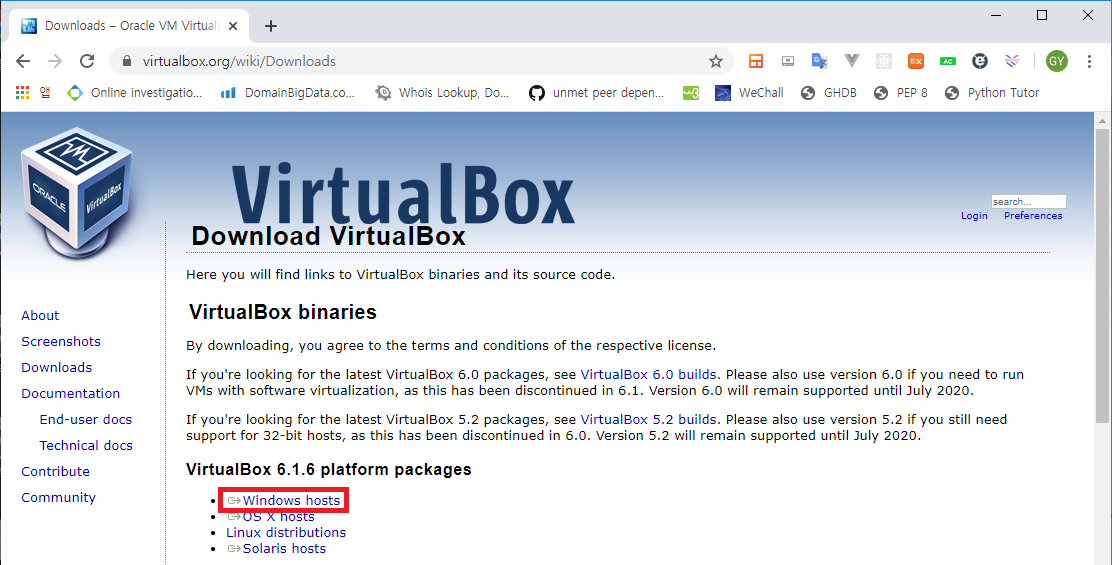Open Downloads in the sidebar
This screenshot has width=1112, height=565.
point(57,367)
